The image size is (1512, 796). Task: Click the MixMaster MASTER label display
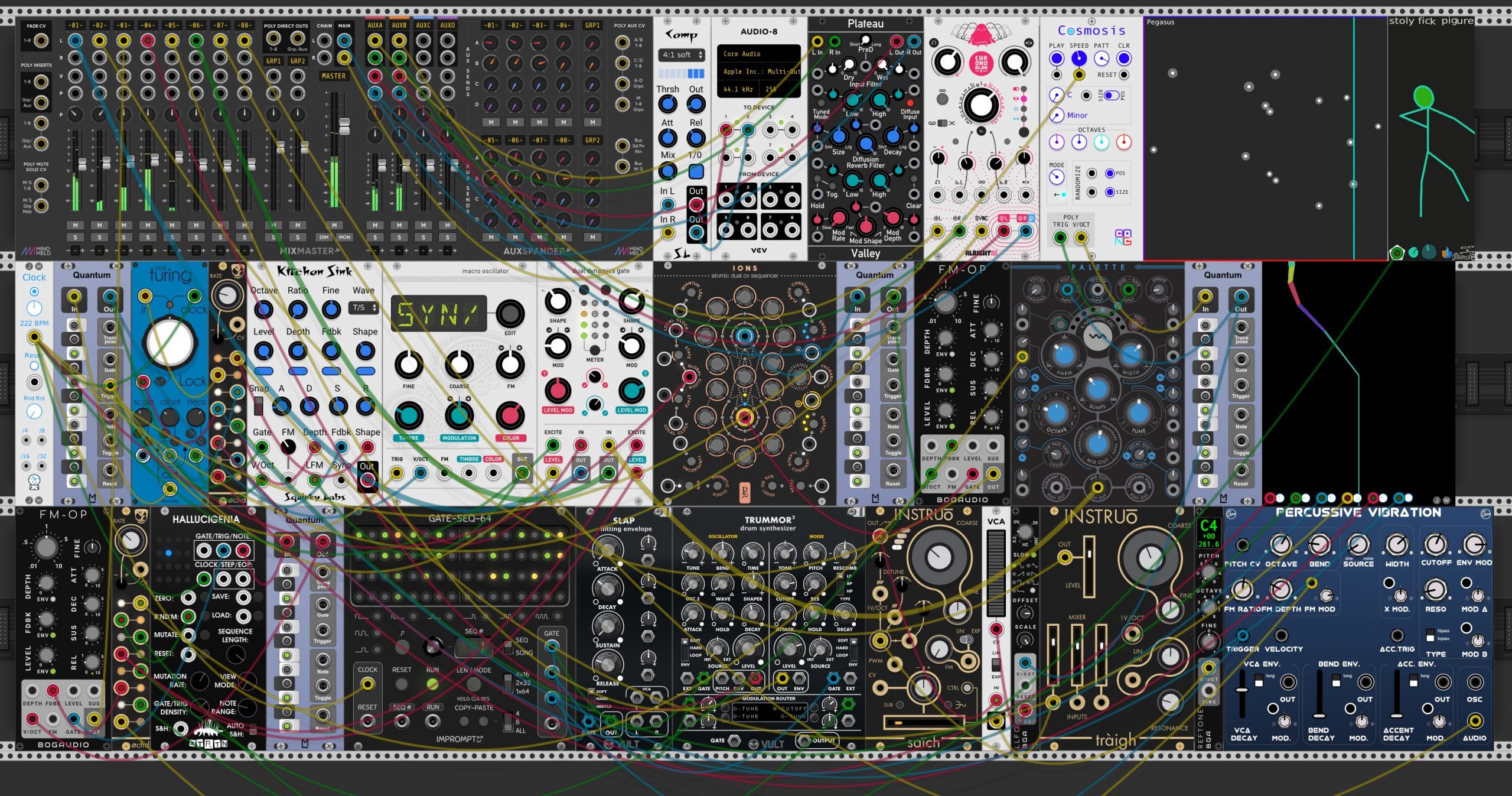(334, 76)
